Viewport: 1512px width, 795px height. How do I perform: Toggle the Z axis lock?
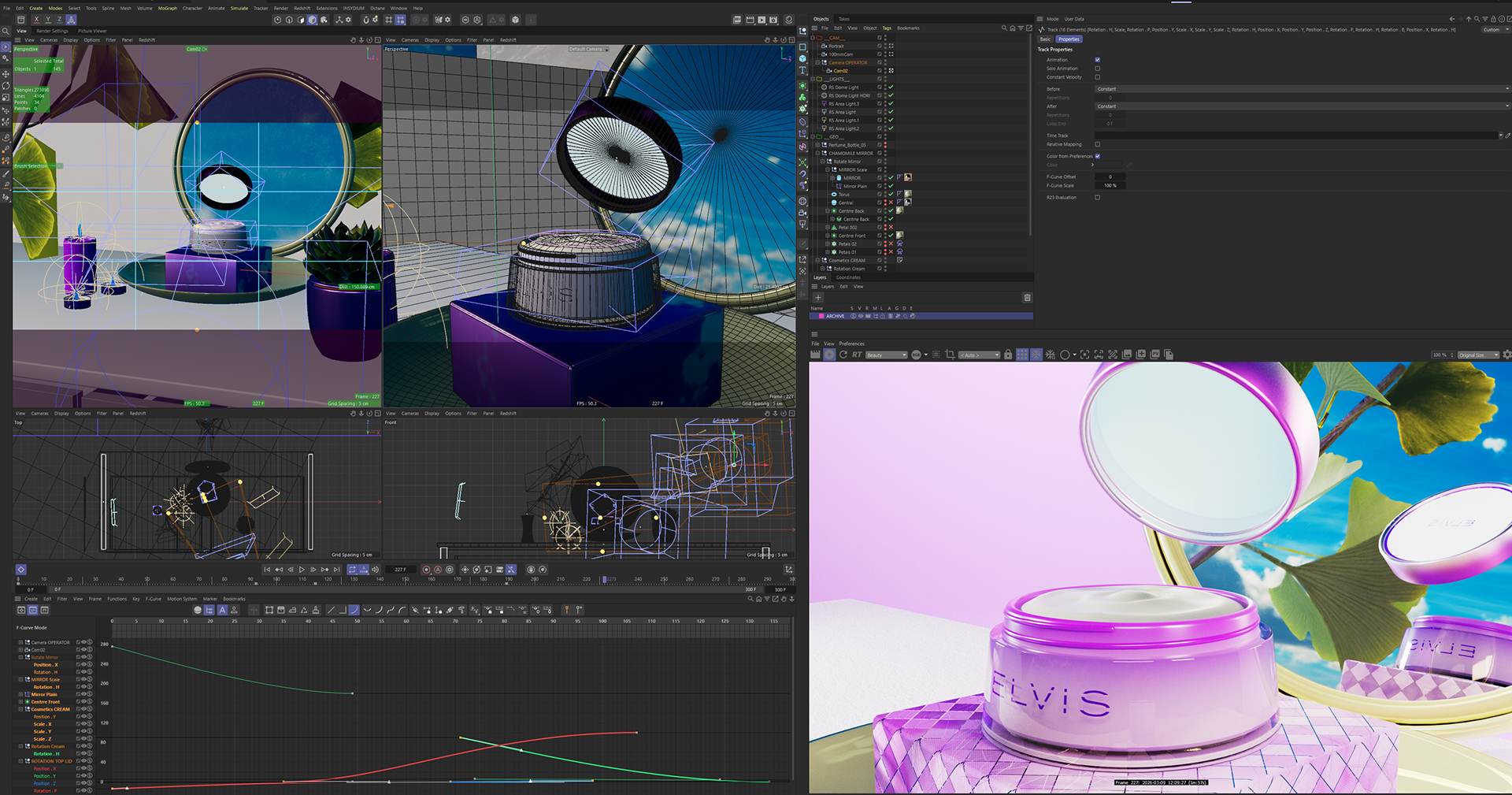pos(59,20)
